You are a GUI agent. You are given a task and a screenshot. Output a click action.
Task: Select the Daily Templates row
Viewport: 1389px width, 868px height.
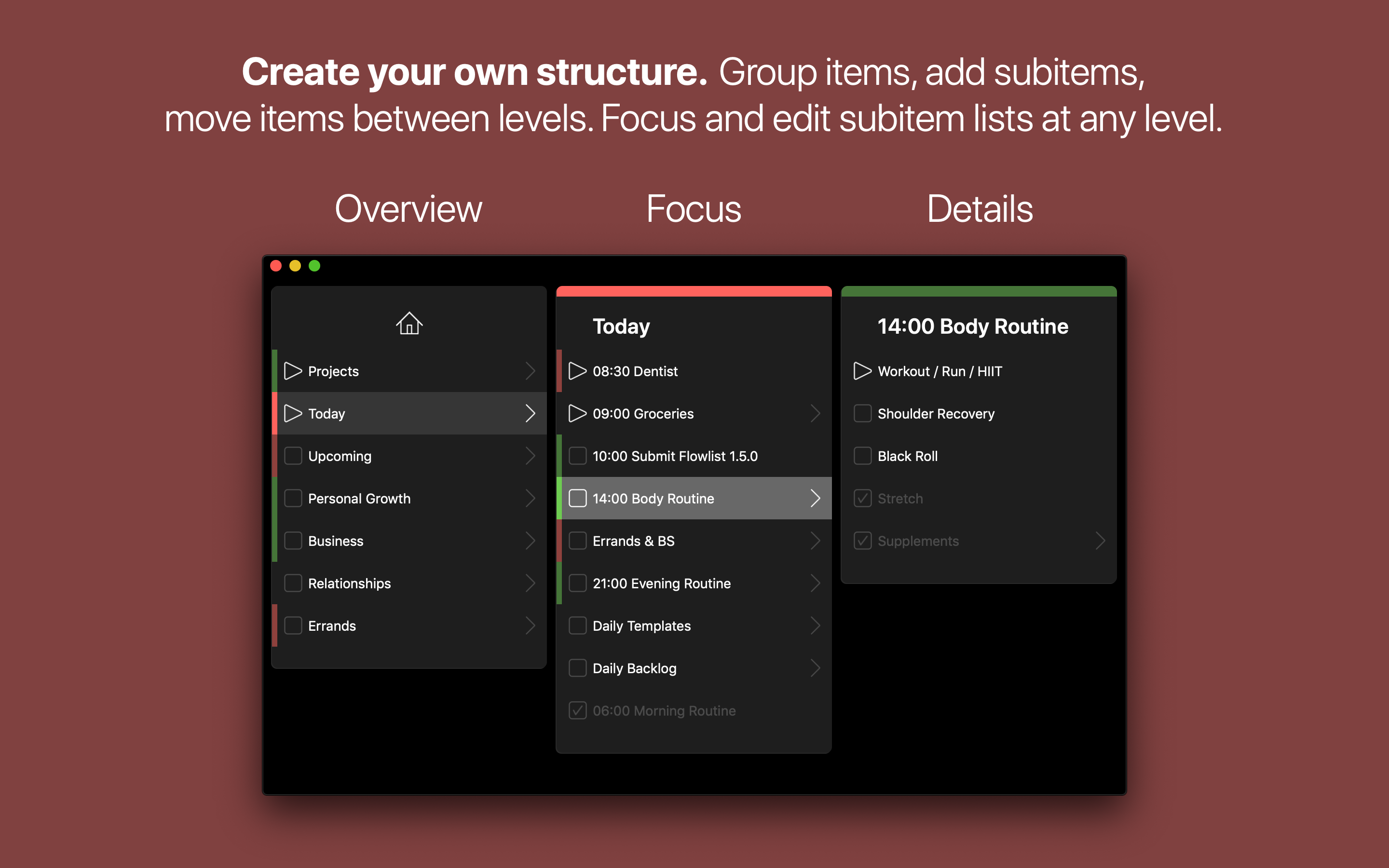(x=641, y=626)
